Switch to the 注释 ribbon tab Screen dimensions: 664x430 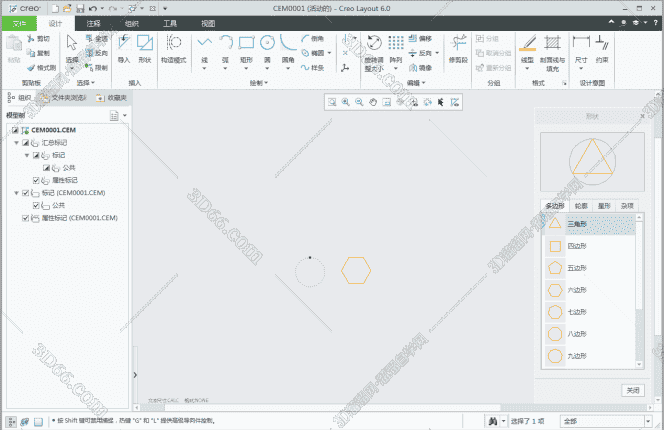[x=93, y=22]
